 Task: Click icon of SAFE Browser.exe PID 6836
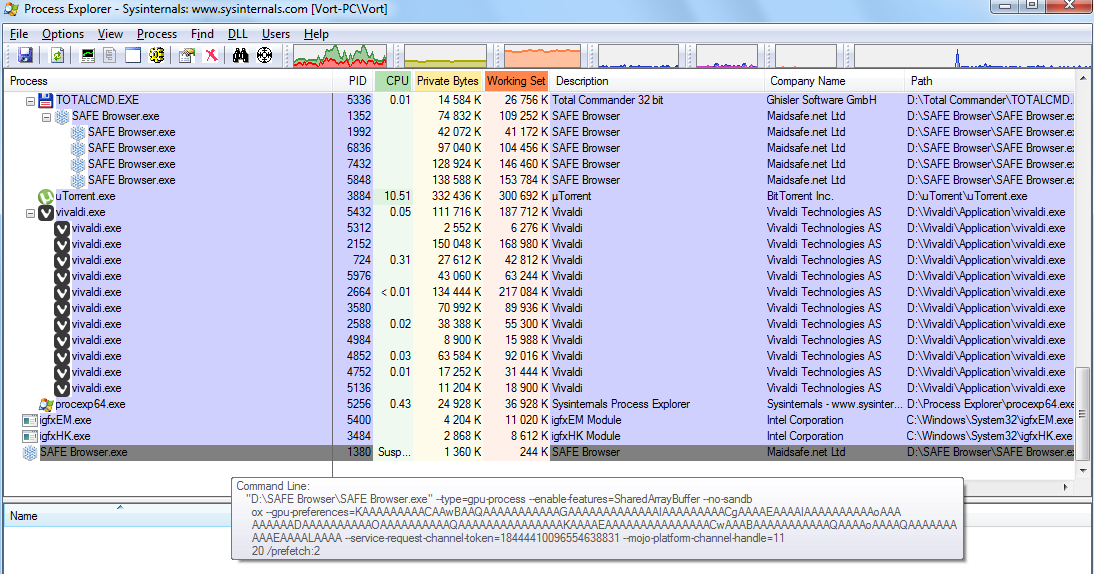78,149
